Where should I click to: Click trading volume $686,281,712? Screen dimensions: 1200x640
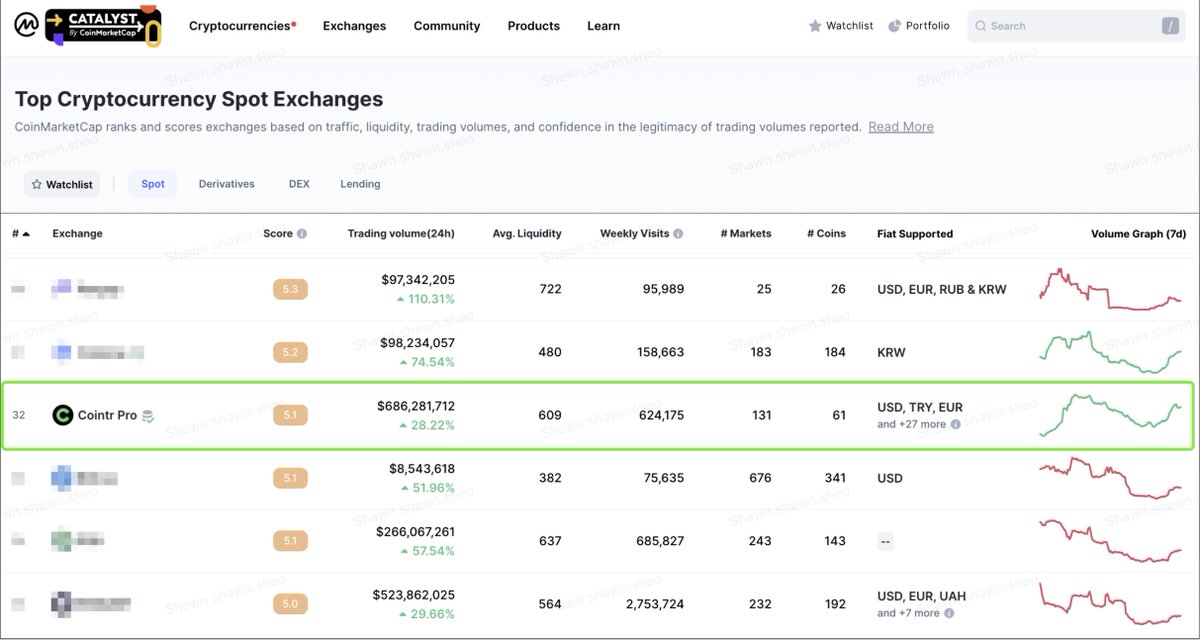[x=416, y=406]
